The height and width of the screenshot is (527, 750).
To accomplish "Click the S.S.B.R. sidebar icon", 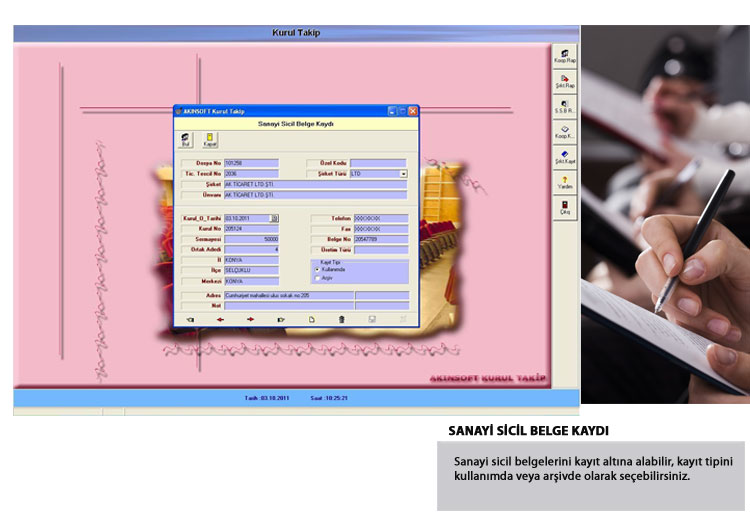I will (x=565, y=106).
